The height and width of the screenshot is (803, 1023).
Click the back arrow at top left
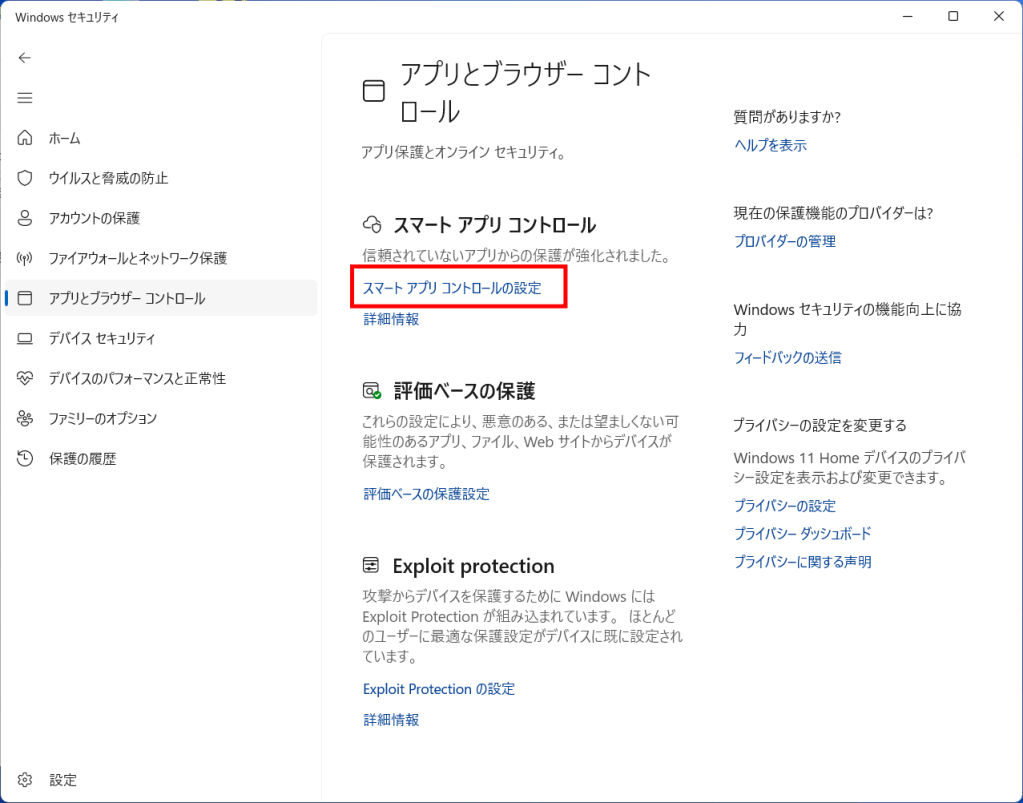(x=24, y=58)
